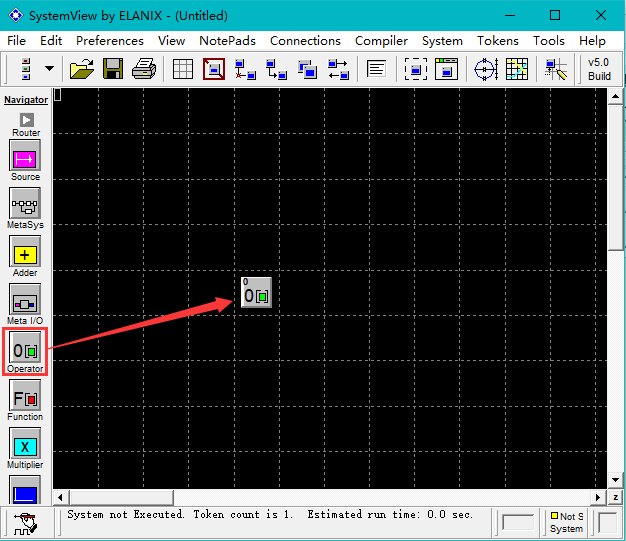Open the Tools menu
The height and width of the screenshot is (541, 626).
pyautogui.click(x=549, y=41)
